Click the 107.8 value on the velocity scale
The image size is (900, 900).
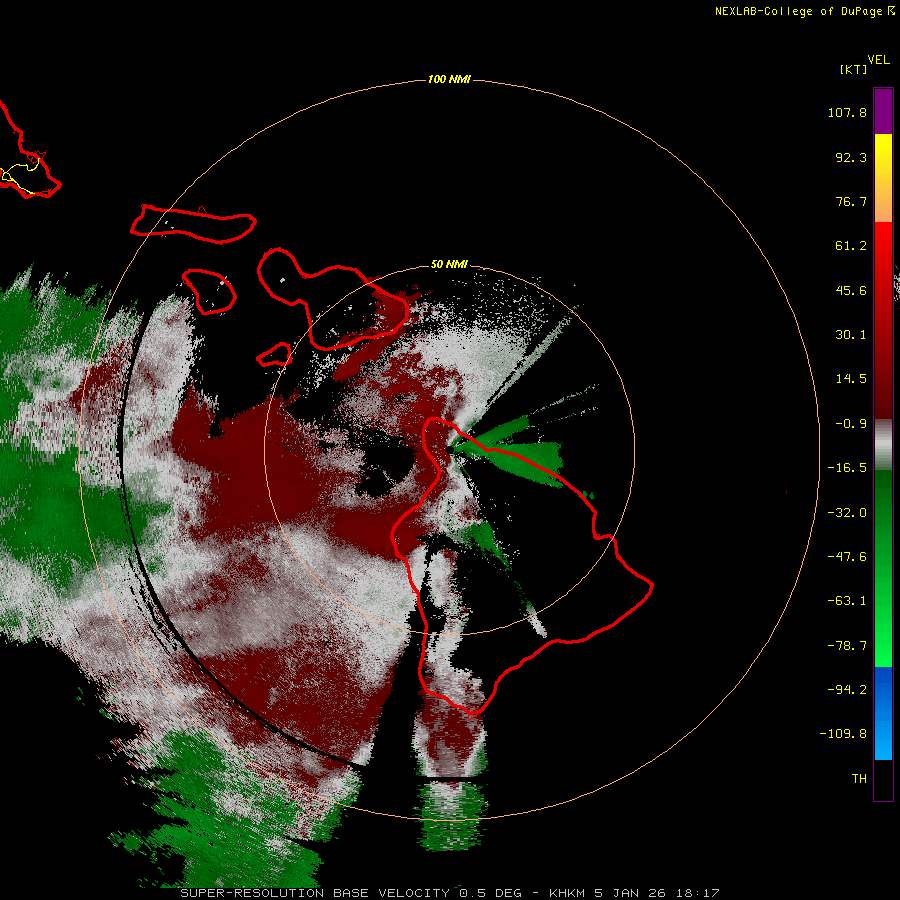point(847,112)
